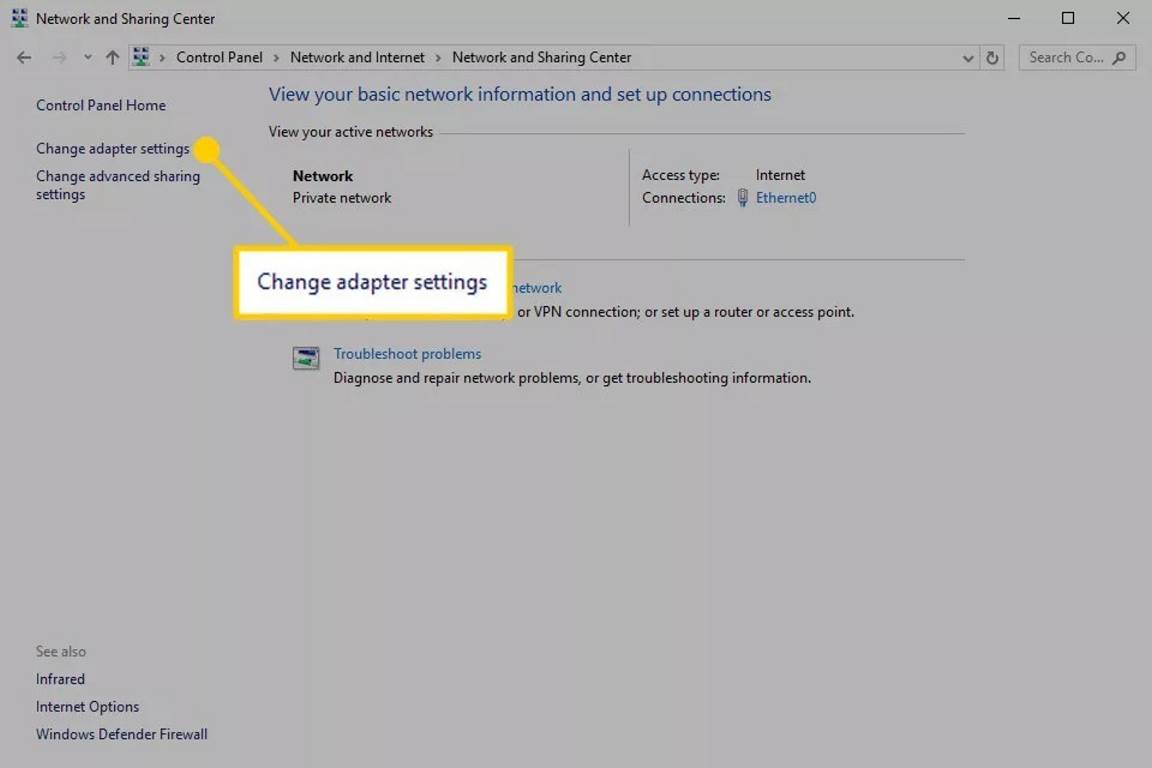1152x768 pixels.
Task: Open the address bar dropdown chevron
Action: coord(967,57)
